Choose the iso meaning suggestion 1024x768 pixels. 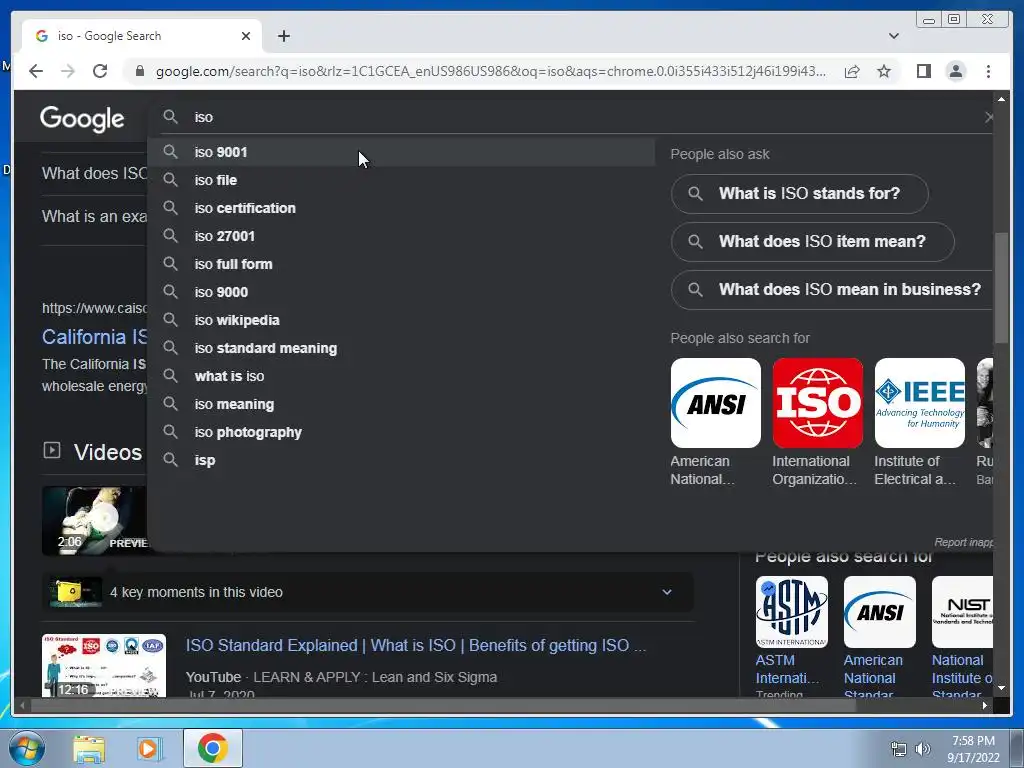(x=402, y=405)
